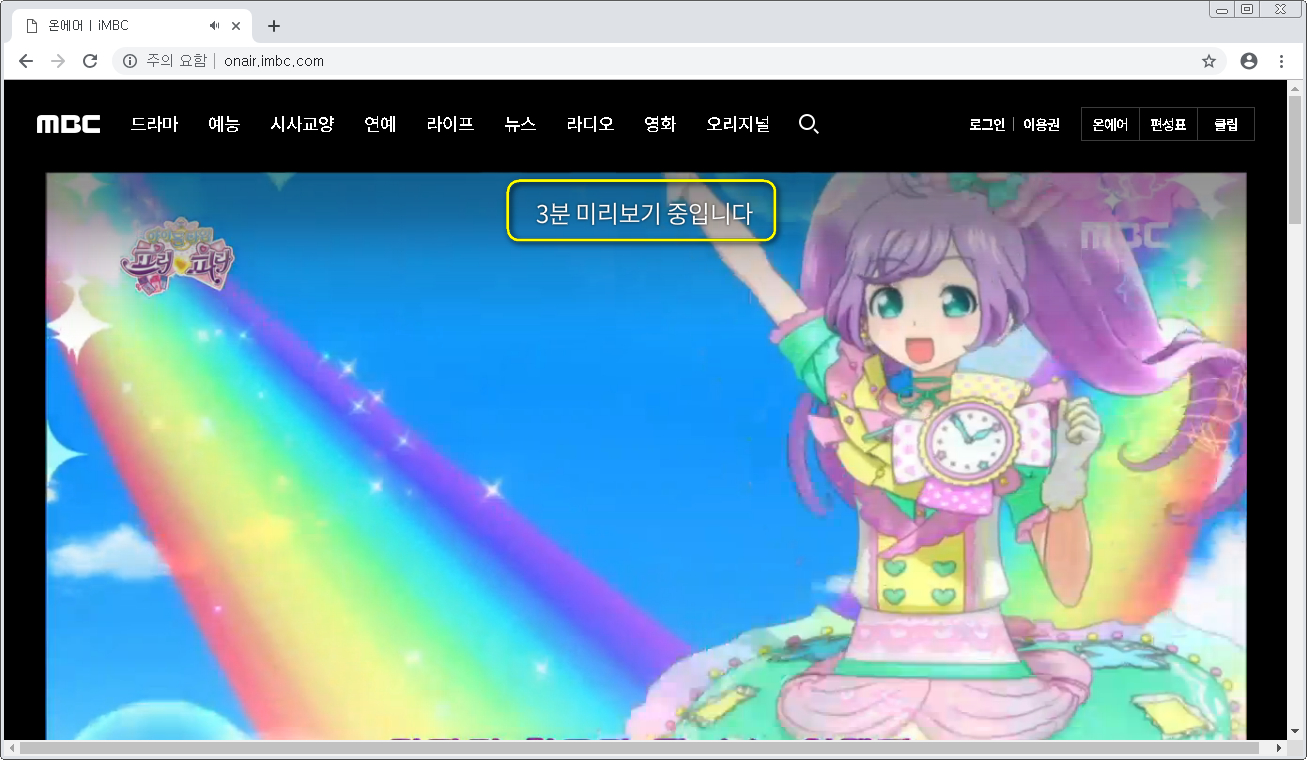This screenshot has height=760, width=1307.
Task: Bookmark page with the star icon
Action: (1209, 61)
